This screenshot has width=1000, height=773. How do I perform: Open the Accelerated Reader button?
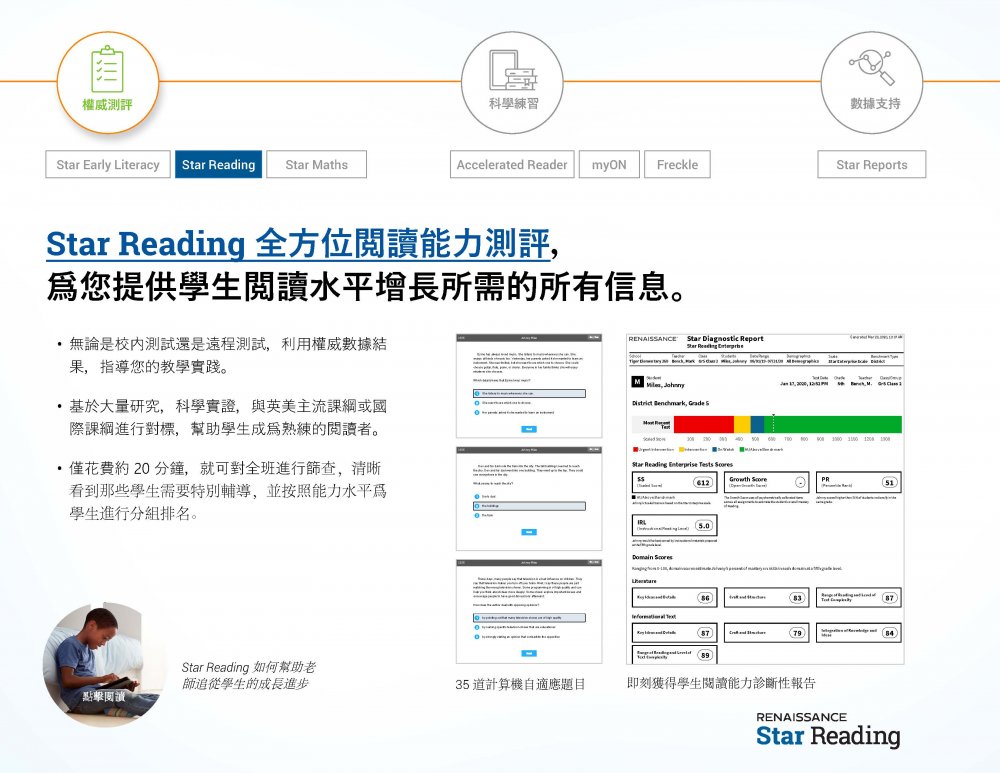[512, 165]
